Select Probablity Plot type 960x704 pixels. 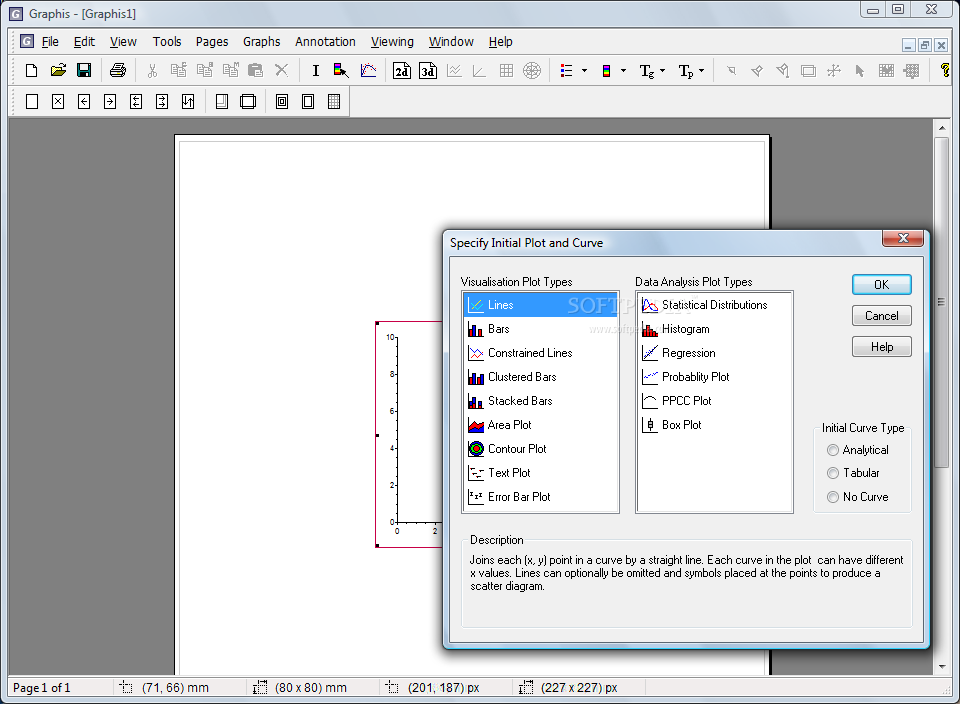[x=714, y=376]
